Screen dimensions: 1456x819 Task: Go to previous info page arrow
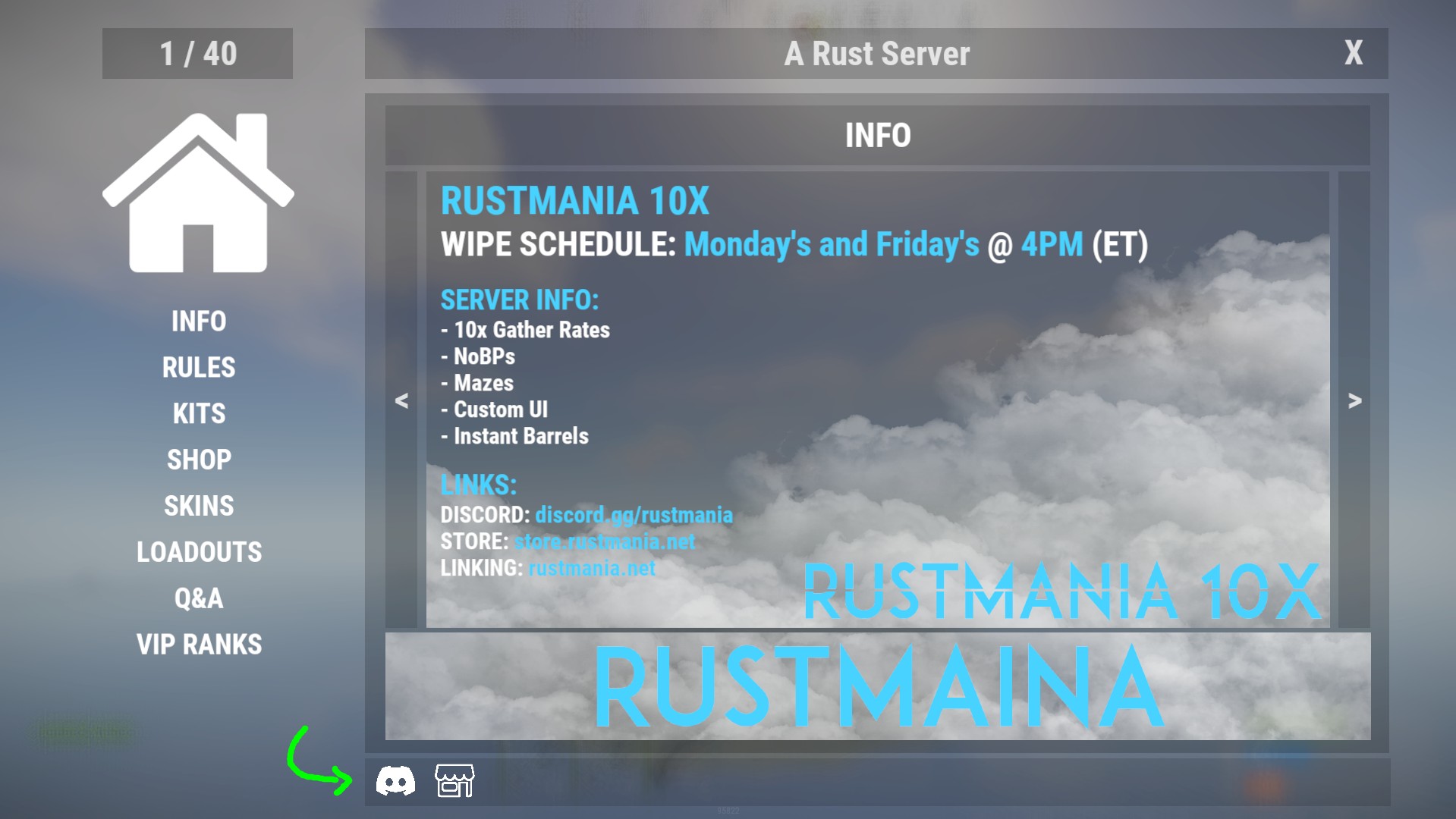pos(401,400)
